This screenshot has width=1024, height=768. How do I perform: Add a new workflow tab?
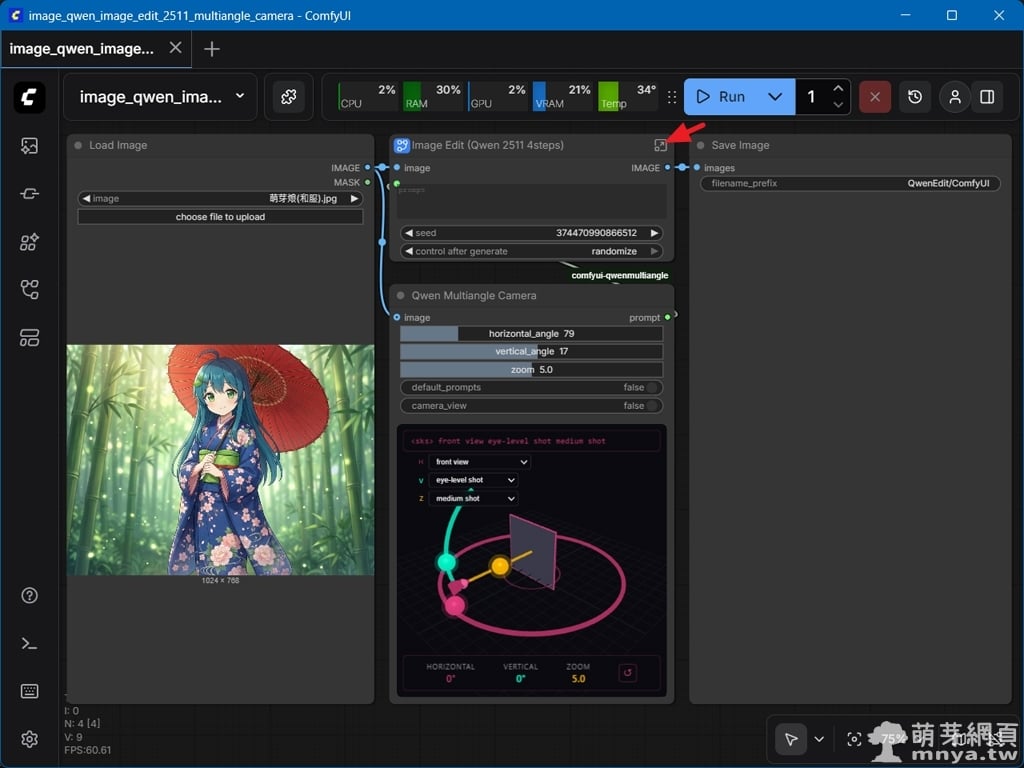pos(212,49)
